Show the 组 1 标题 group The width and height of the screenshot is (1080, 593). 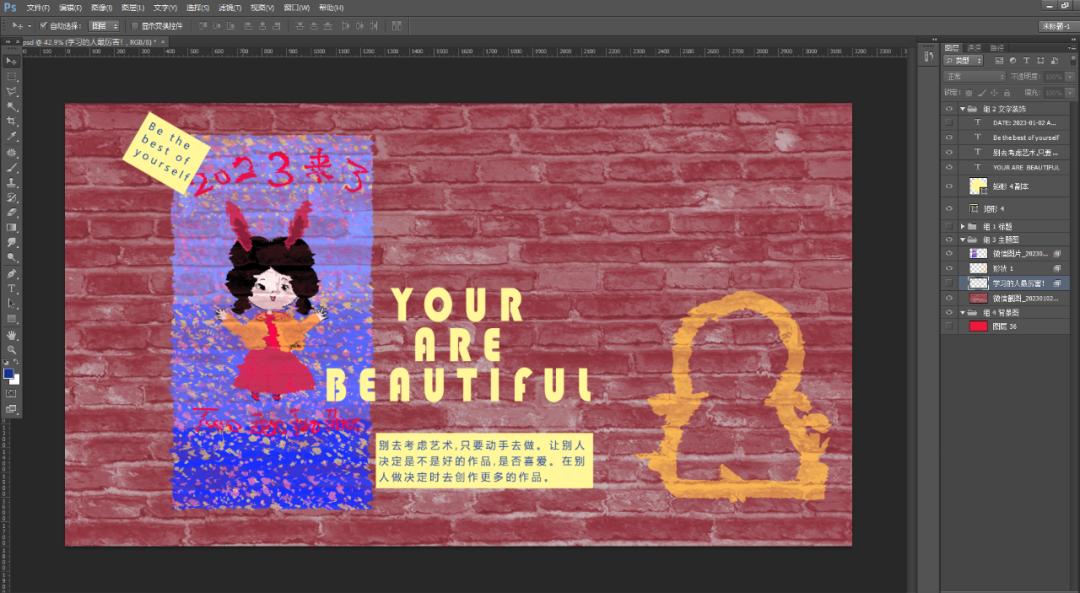point(950,227)
